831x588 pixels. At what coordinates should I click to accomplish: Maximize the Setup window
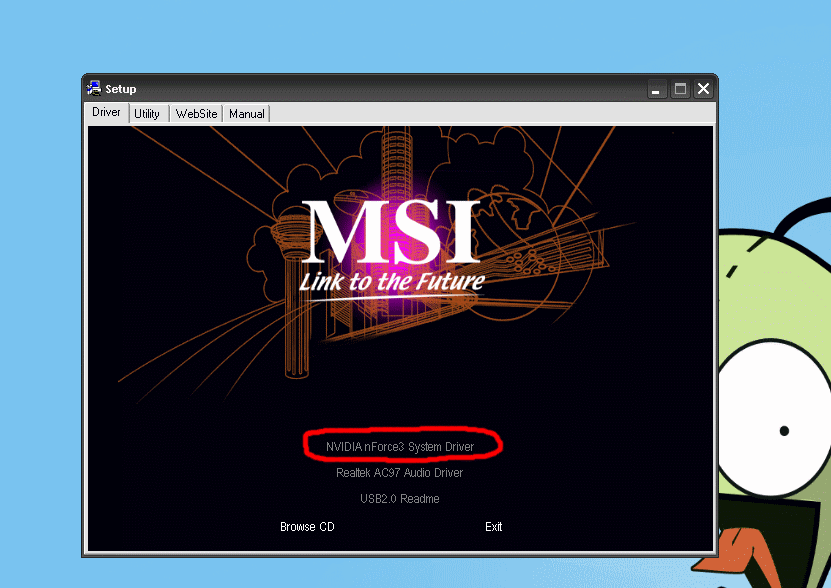(680, 89)
